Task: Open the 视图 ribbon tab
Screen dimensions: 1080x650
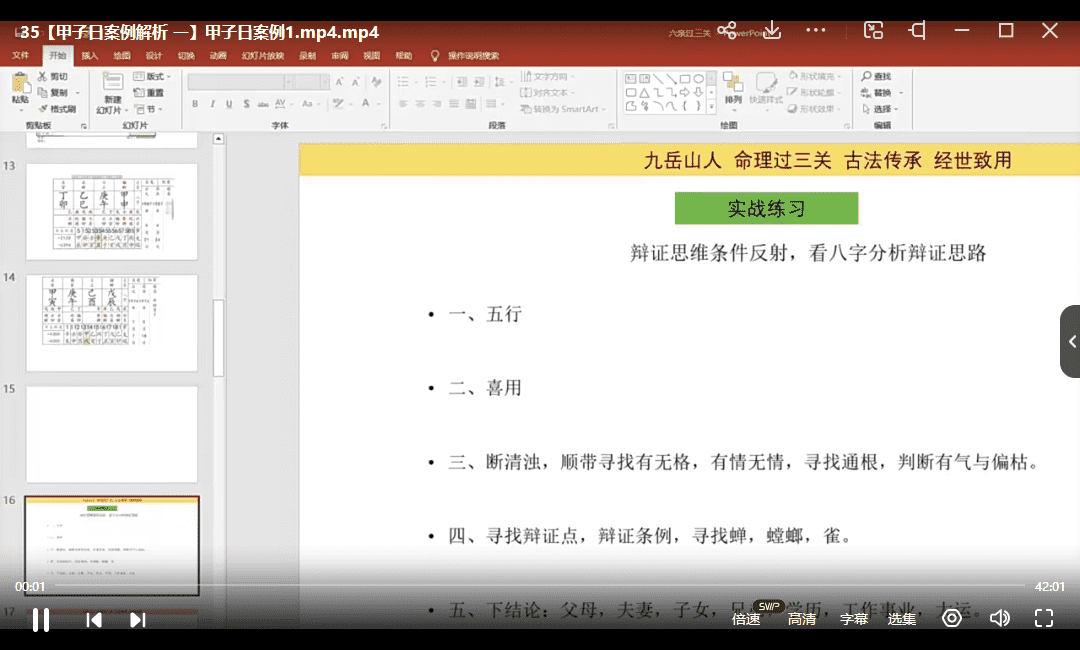Action: tap(372, 56)
